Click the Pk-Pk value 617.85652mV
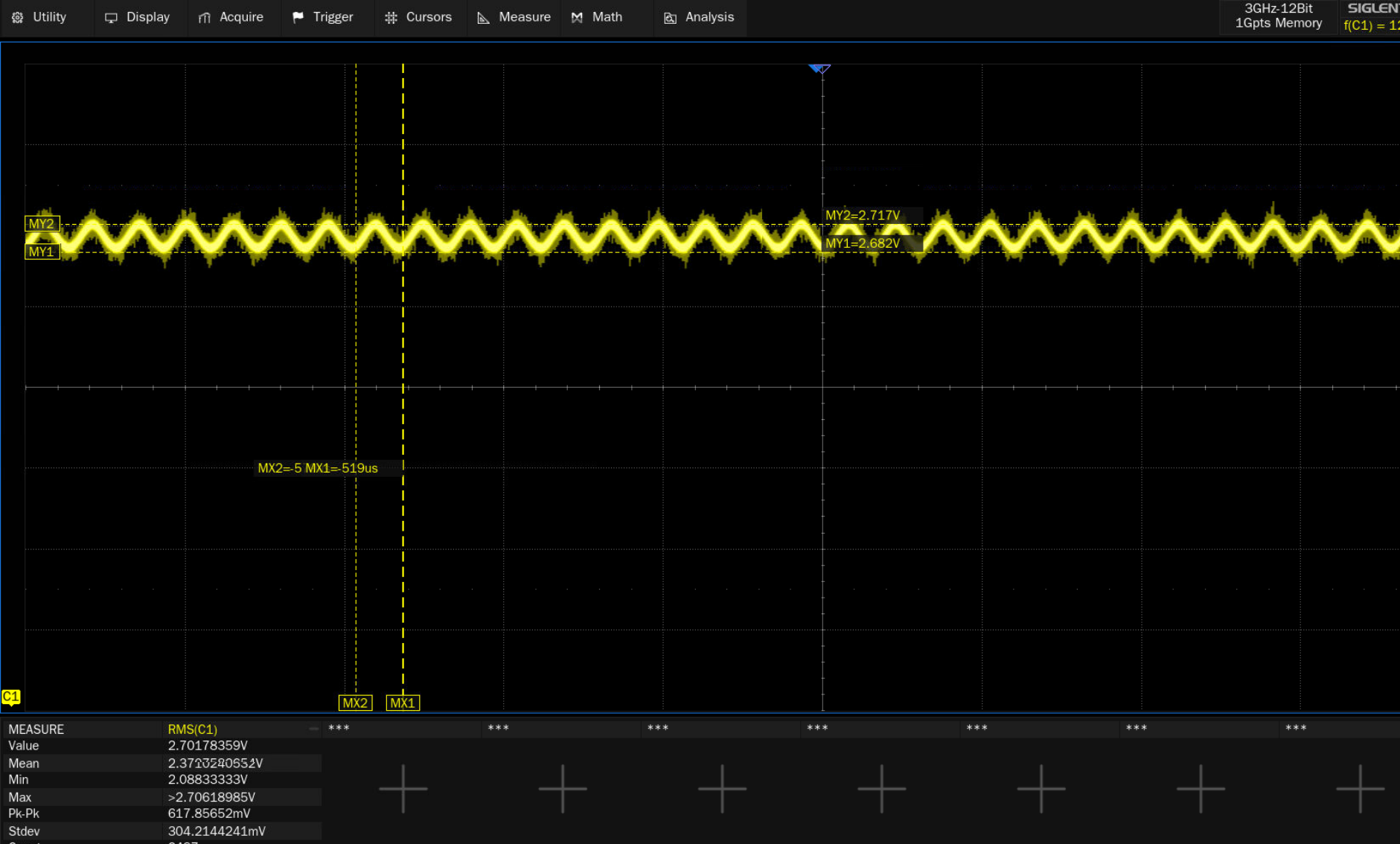The height and width of the screenshot is (844, 1400). click(x=209, y=814)
